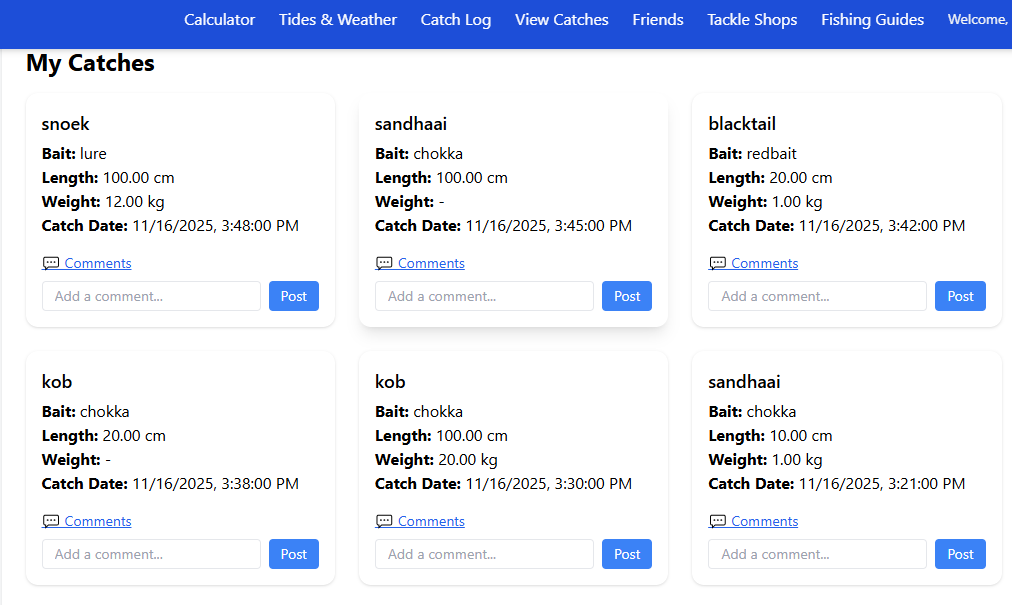Click comment bubble icon on 100 cm sandhaai card
This screenshot has height=605, width=1012.
click(x=384, y=263)
